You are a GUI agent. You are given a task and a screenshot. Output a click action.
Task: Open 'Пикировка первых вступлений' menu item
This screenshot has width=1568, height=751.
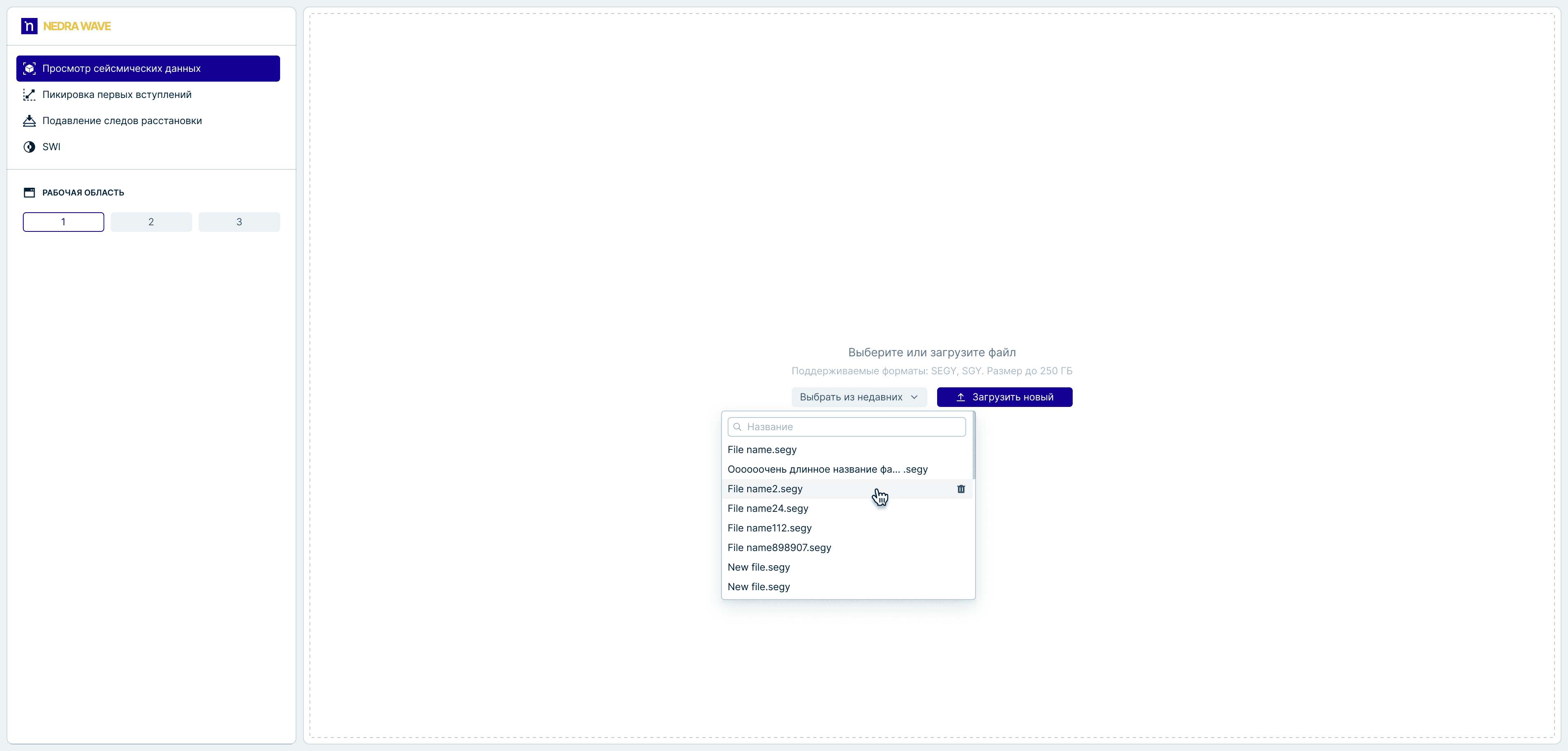117,94
